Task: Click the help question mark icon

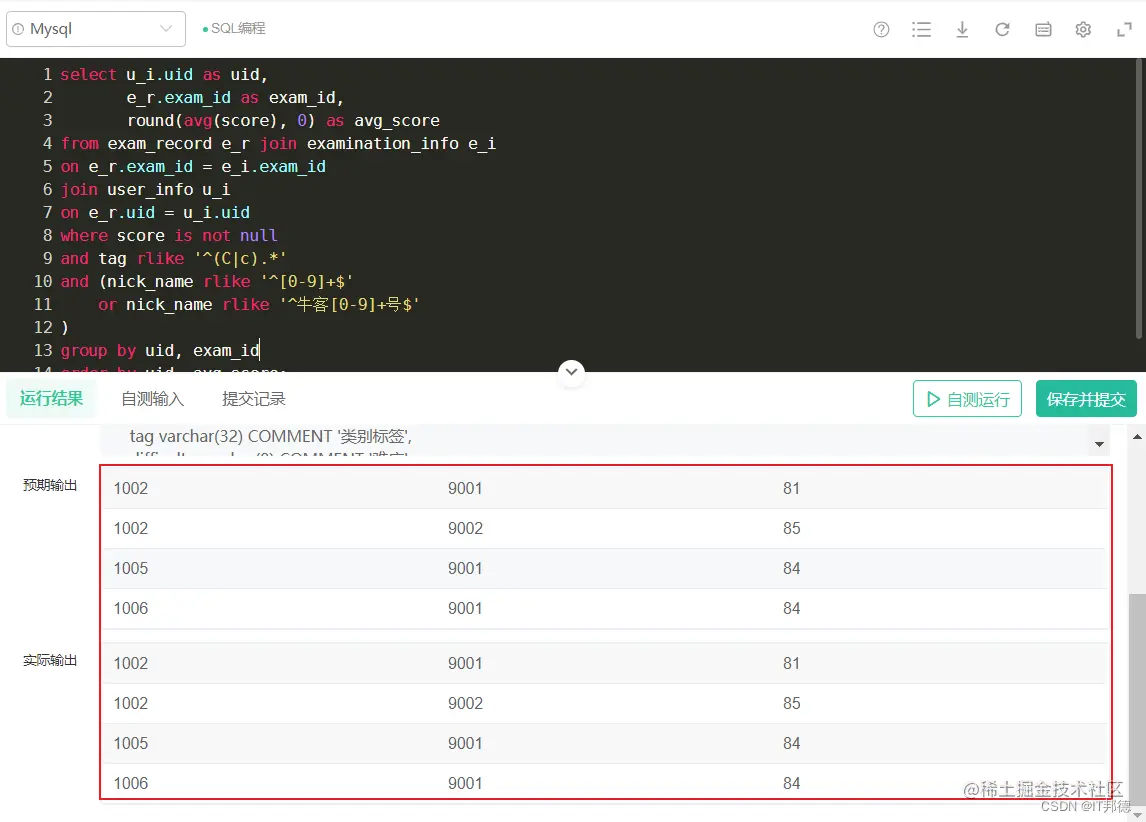Action: [881, 29]
